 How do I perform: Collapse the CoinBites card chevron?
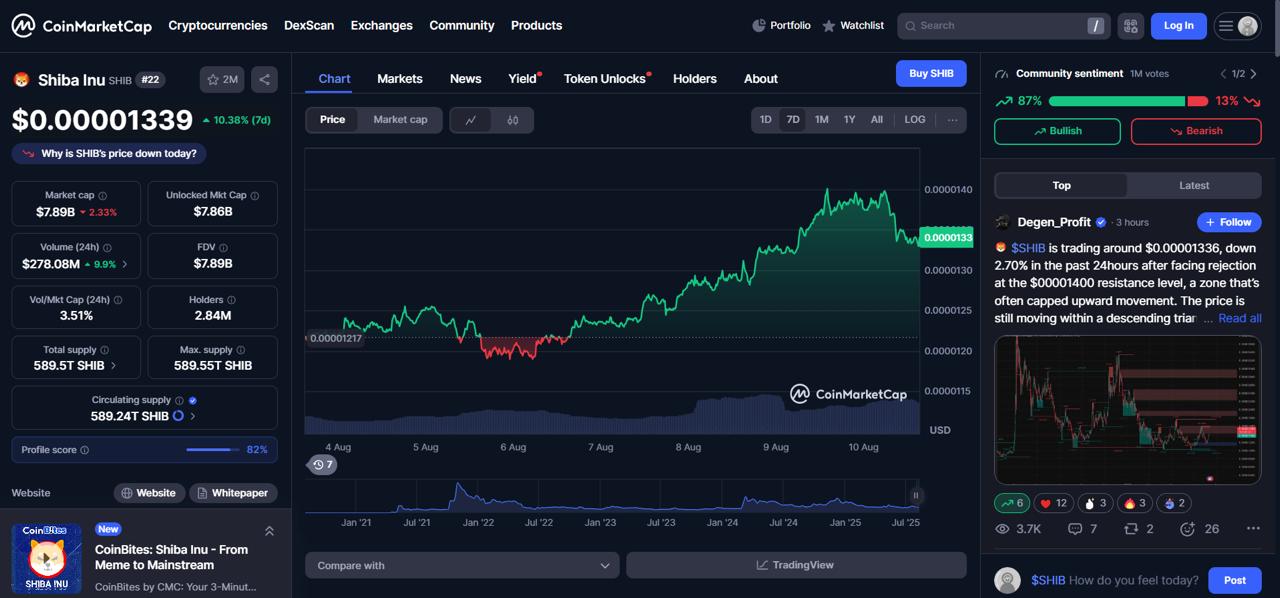coord(269,531)
